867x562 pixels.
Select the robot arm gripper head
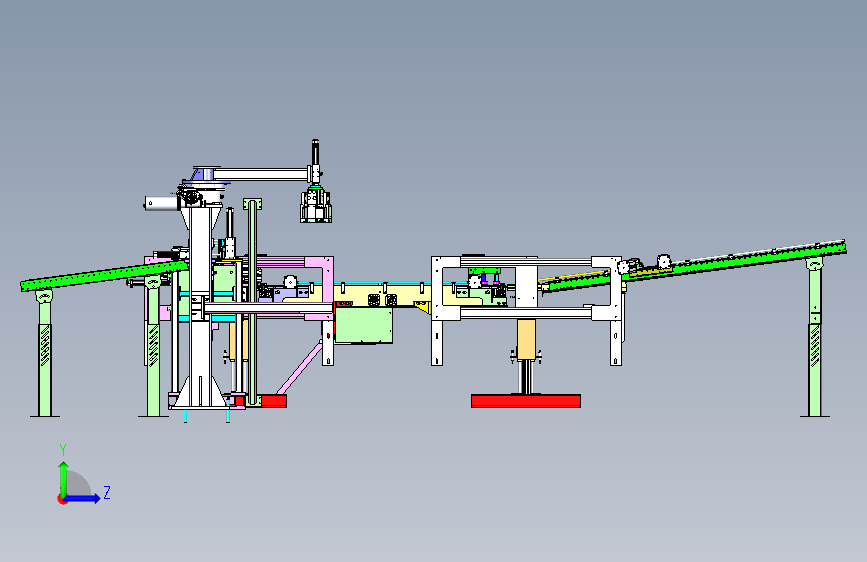[316, 206]
